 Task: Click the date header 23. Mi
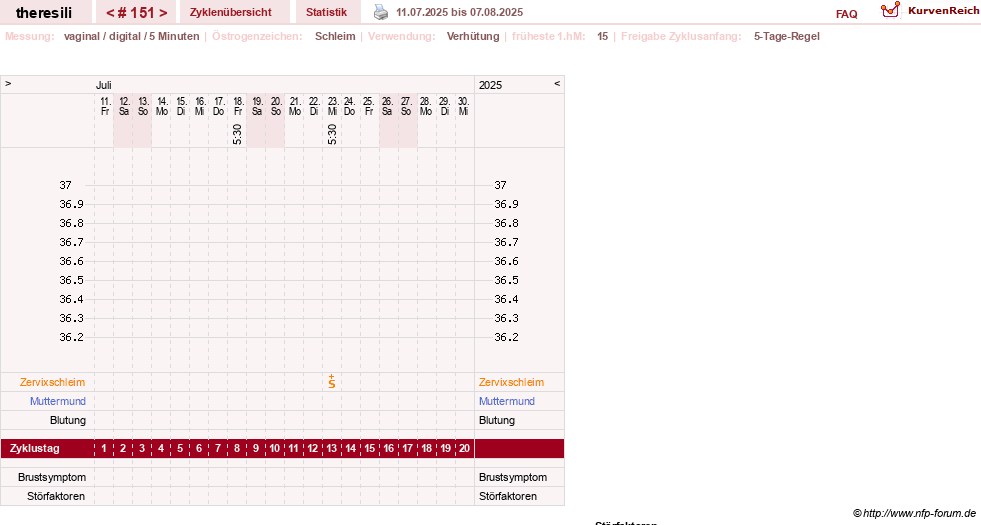tap(333, 106)
